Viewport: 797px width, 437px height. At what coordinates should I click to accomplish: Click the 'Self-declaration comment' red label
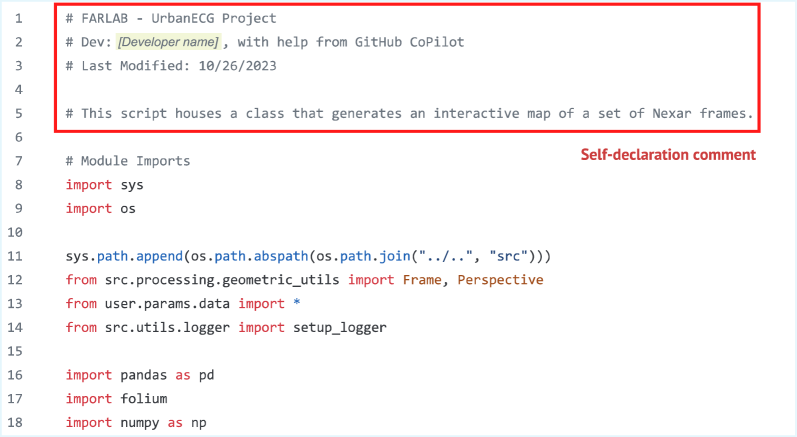(x=668, y=155)
